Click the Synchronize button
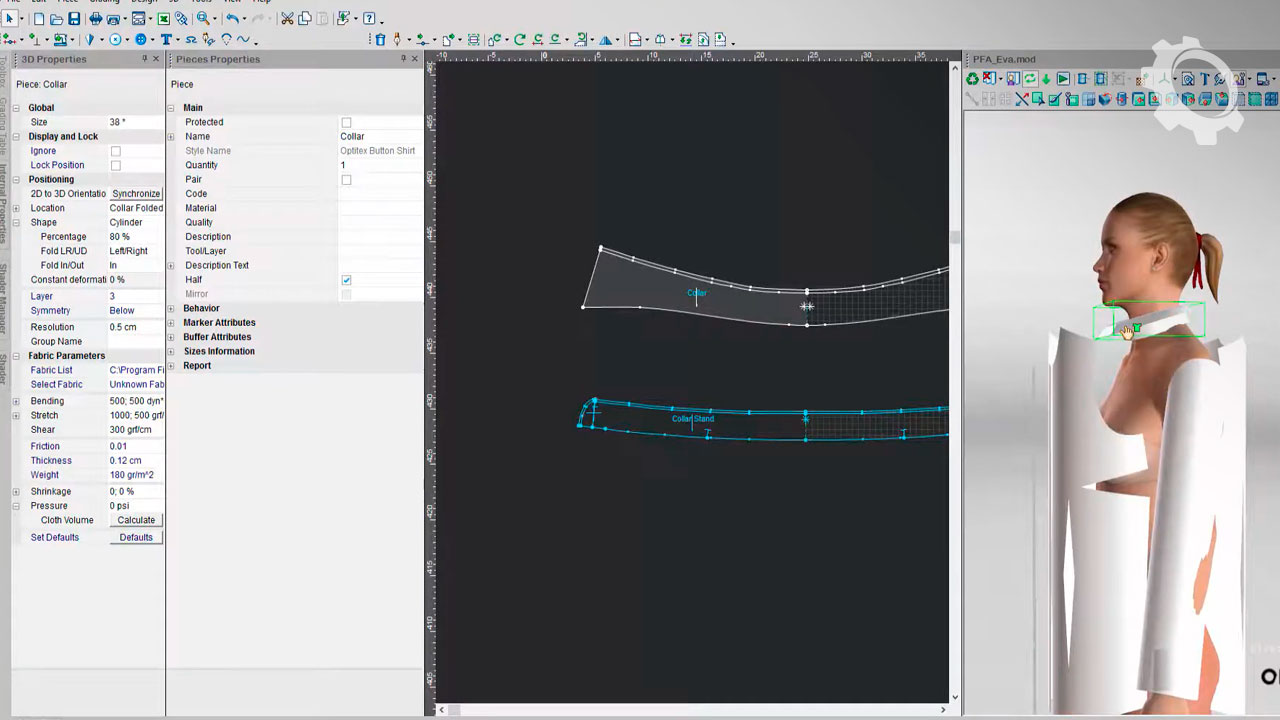This screenshot has height=720, width=1280. point(135,194)
